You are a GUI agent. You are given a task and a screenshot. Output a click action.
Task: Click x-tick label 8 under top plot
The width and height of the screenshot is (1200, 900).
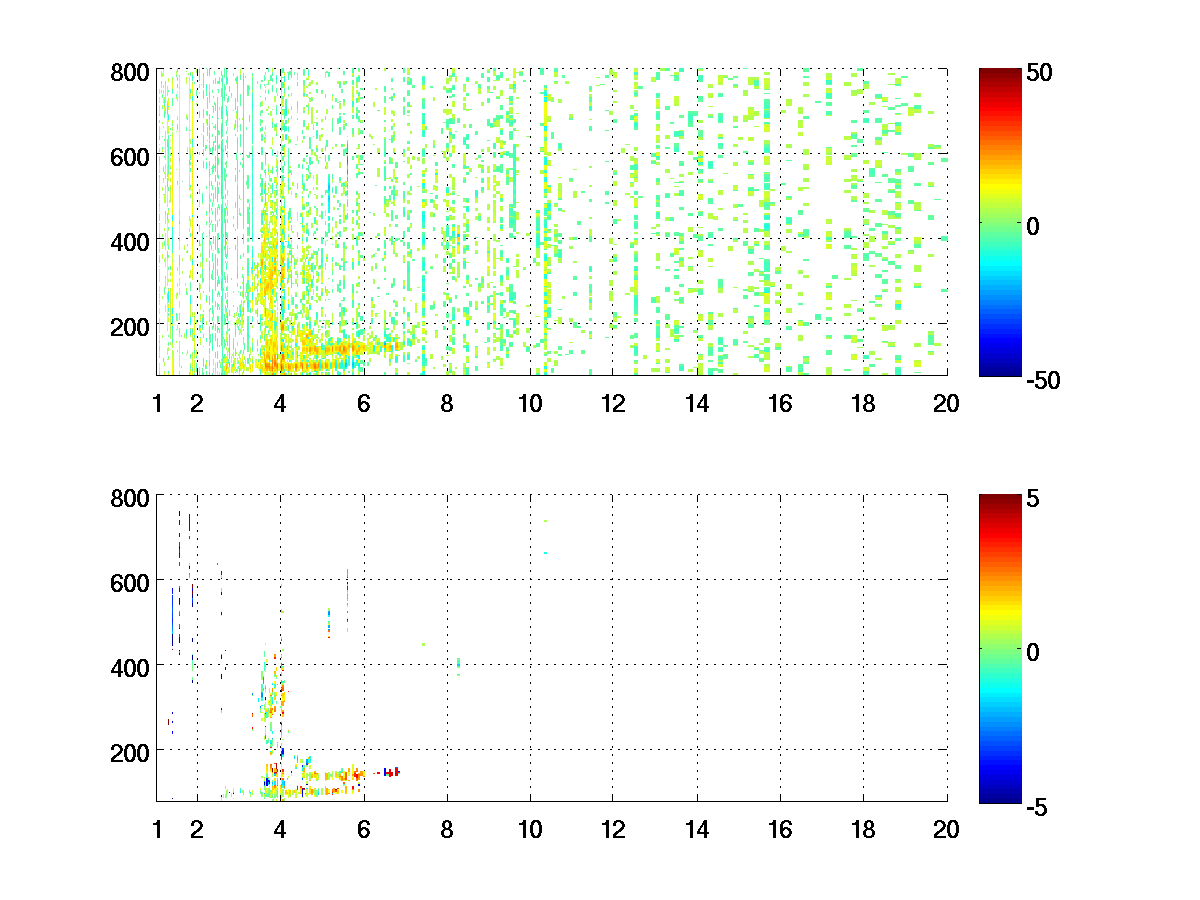(x=447, y=404)
